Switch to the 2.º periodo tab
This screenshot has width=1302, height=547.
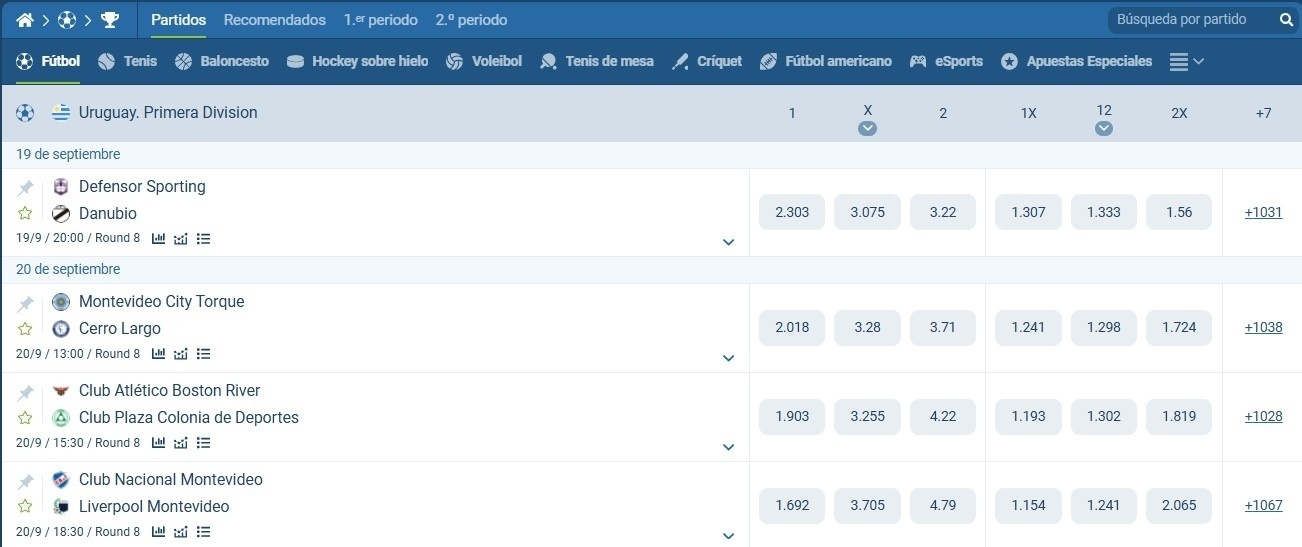[471, 20]
